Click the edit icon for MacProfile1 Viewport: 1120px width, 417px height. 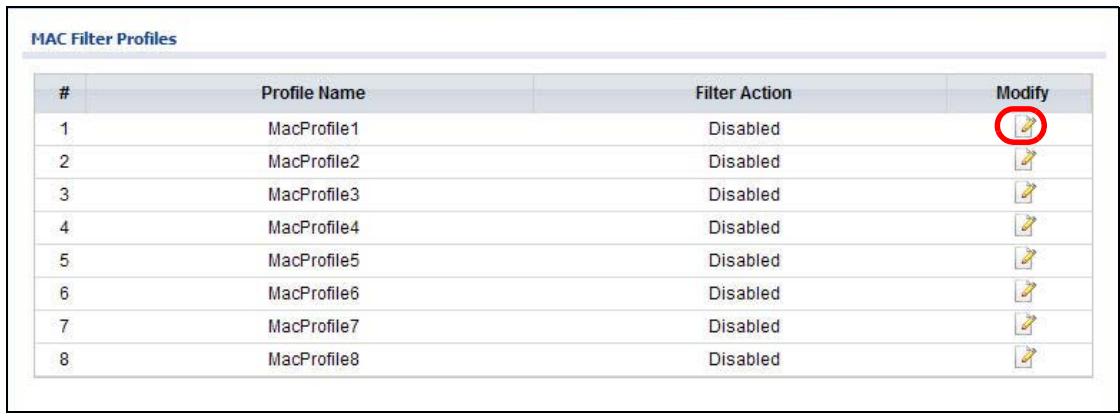tap(1024, 127)
